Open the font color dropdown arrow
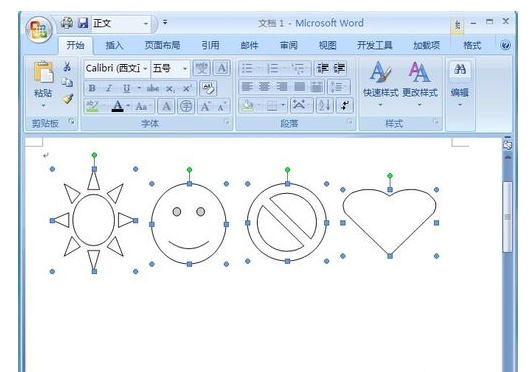 128,106
